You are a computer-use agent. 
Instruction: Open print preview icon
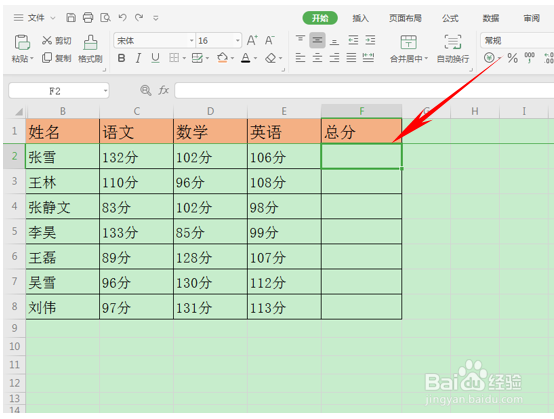pos(105,17)
